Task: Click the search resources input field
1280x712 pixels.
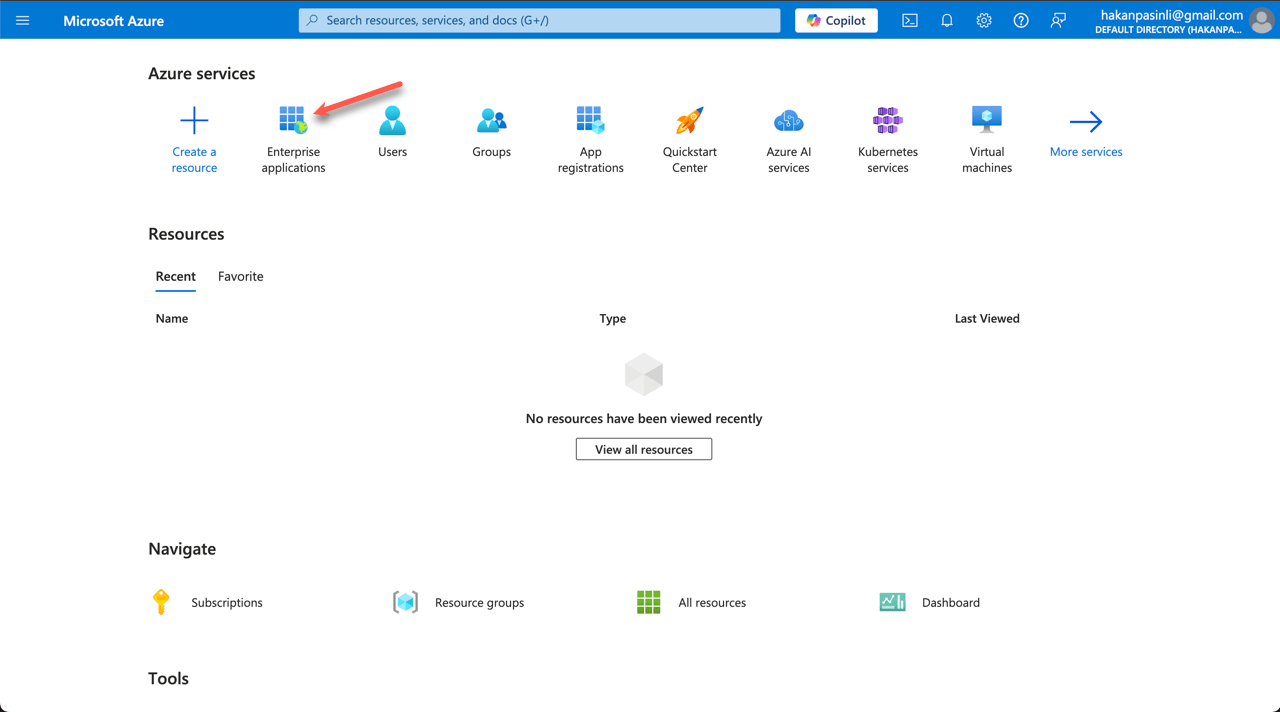Action: [x=539, y=20]
